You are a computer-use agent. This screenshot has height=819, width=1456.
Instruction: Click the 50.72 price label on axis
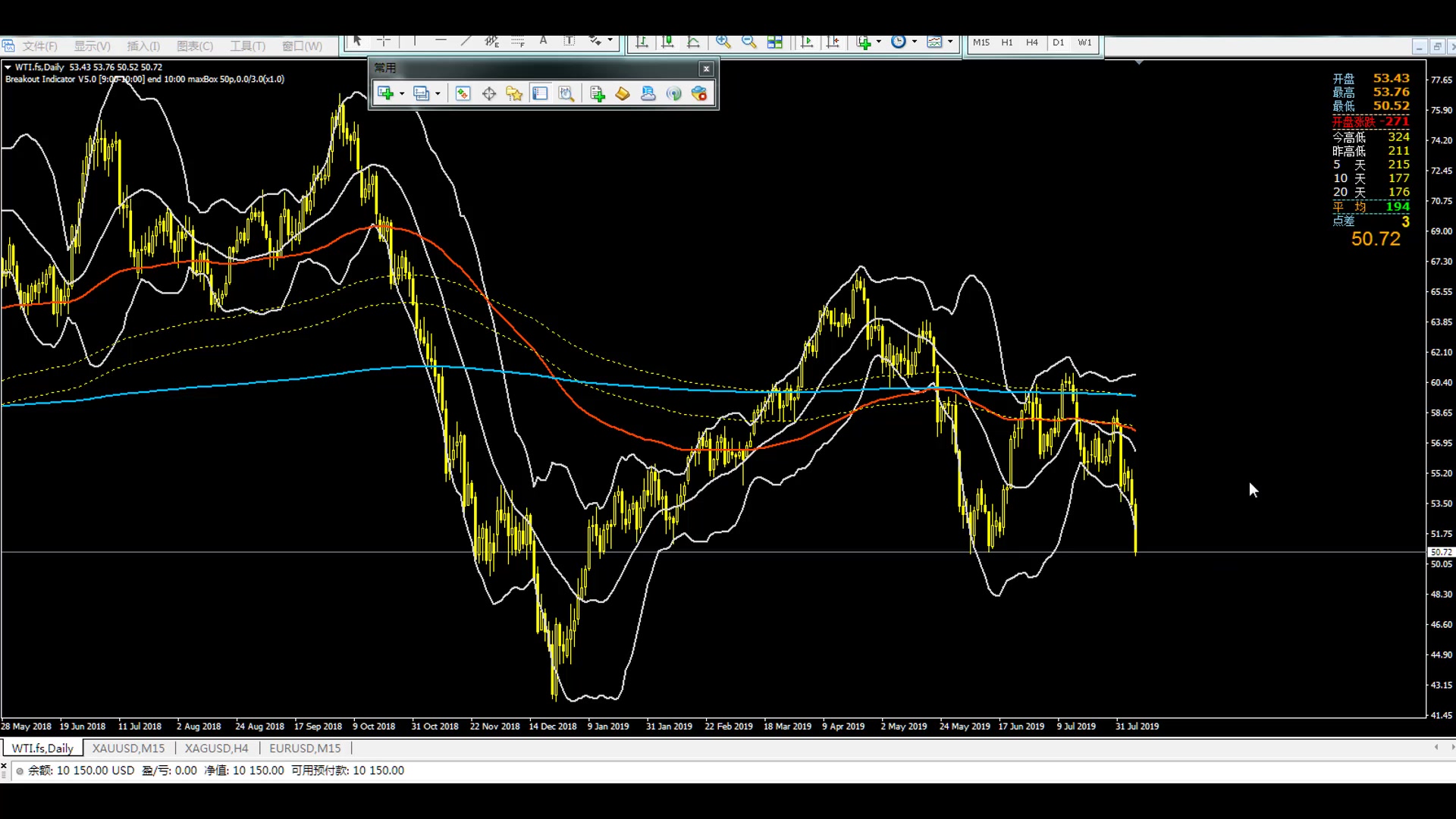tap(1441, 552)
